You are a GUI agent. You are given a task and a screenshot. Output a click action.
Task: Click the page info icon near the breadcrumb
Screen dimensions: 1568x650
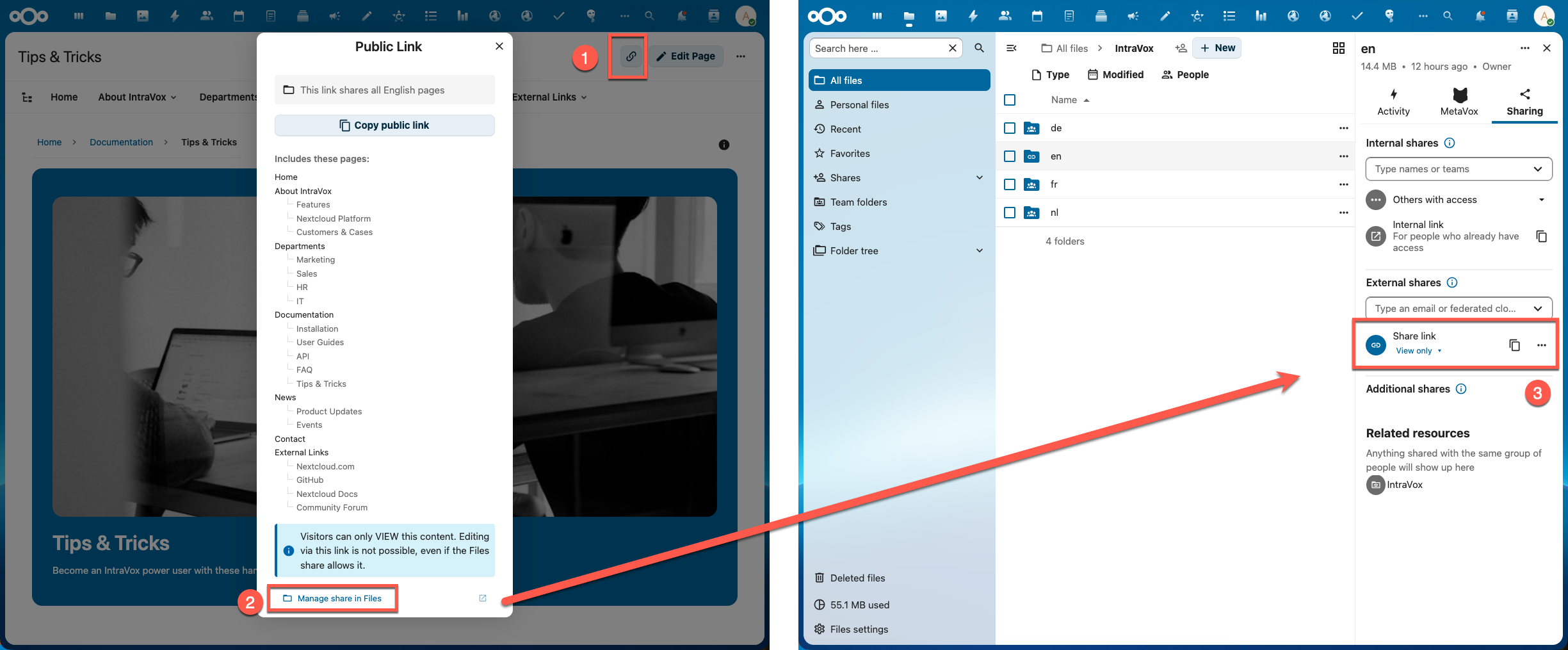724,145
